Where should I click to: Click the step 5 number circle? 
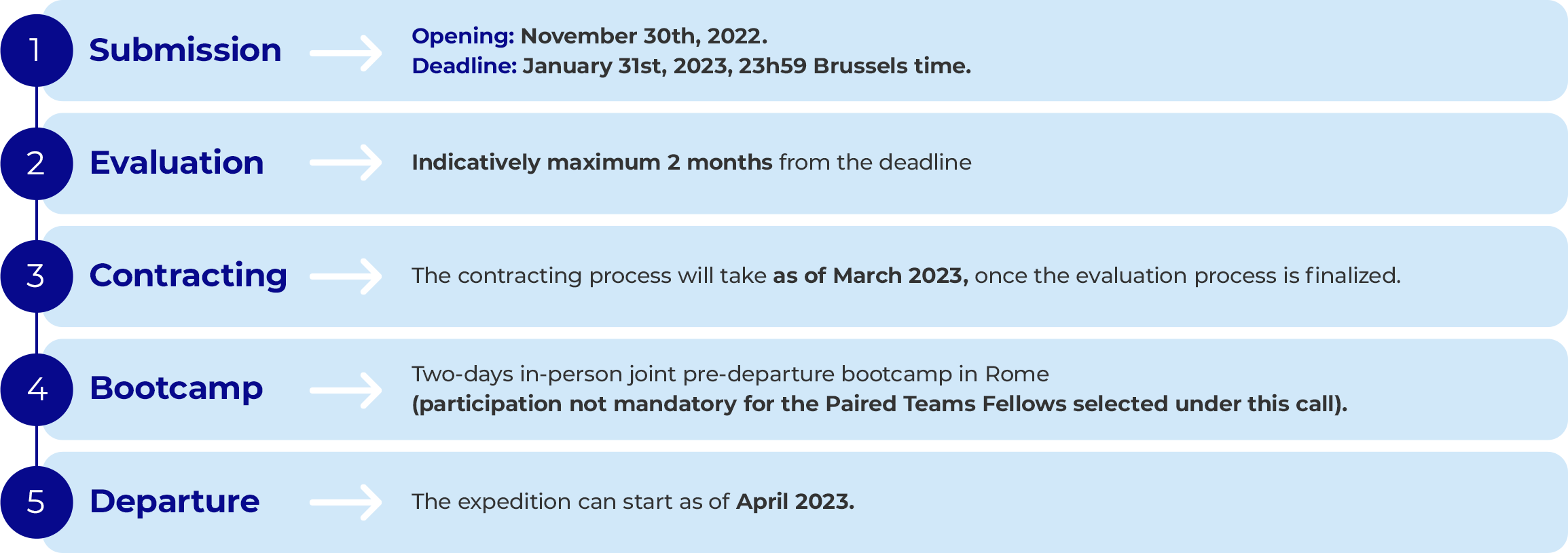[x=37, y=502]
